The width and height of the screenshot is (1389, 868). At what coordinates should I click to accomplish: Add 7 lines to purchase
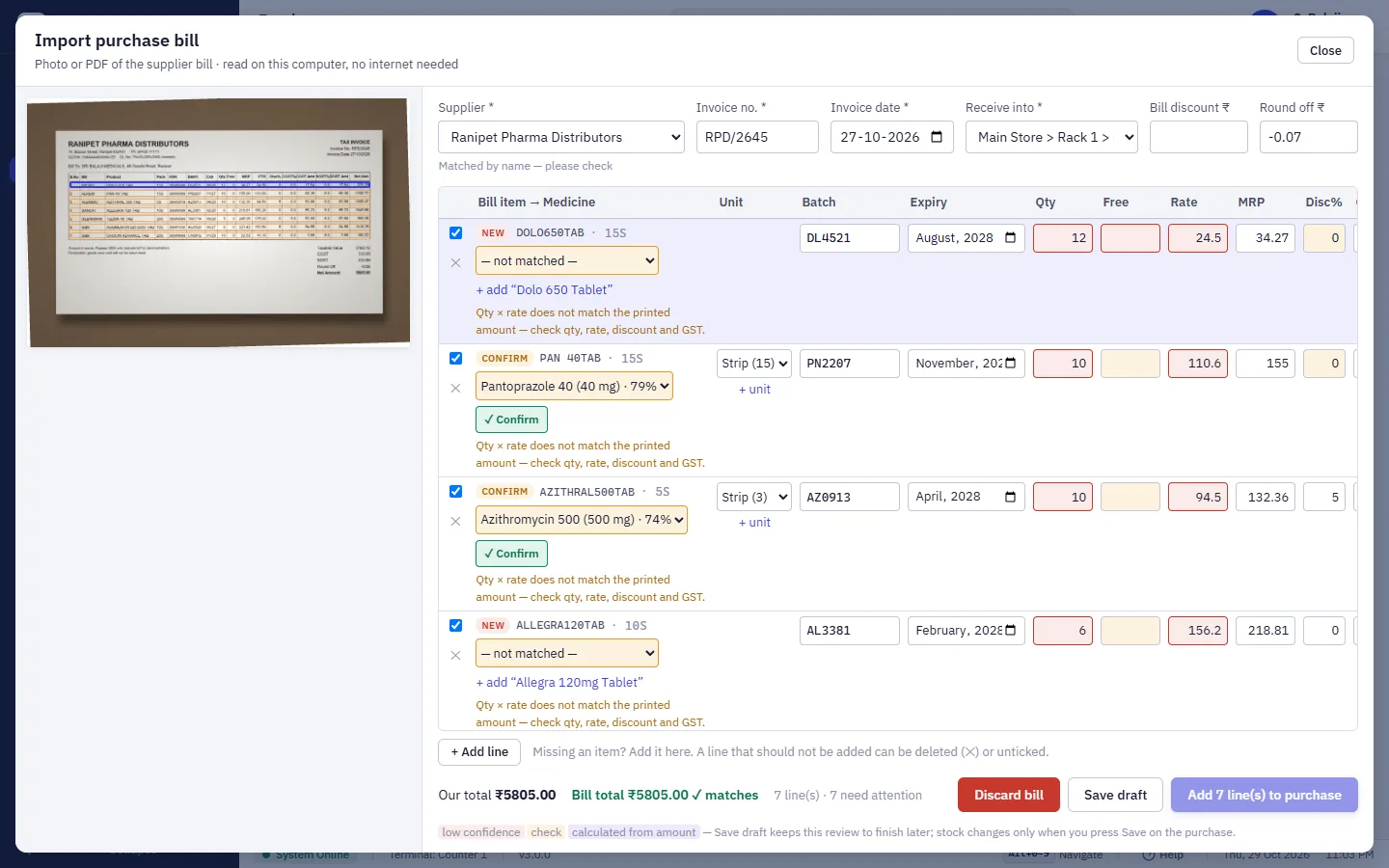click(x=1265, y=795)
